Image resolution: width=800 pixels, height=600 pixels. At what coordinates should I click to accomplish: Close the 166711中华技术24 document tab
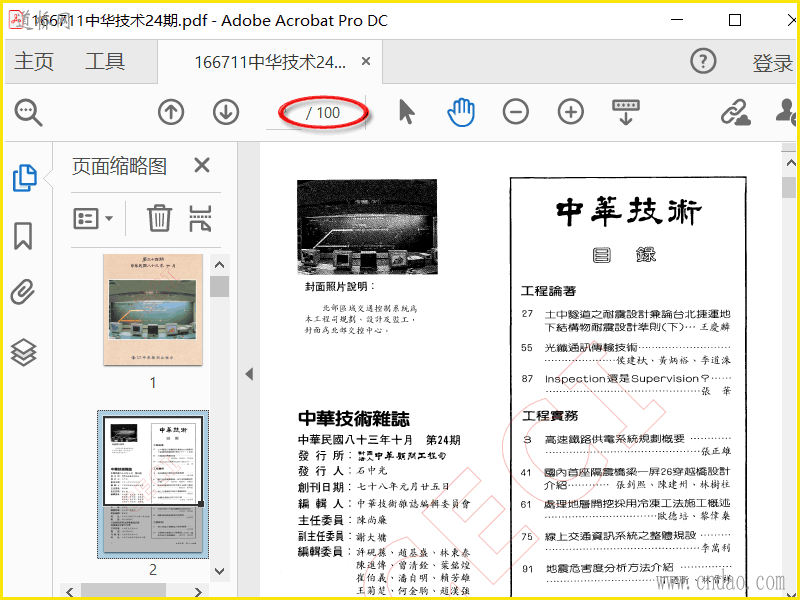pyautogui.click(x=366, y=61)
